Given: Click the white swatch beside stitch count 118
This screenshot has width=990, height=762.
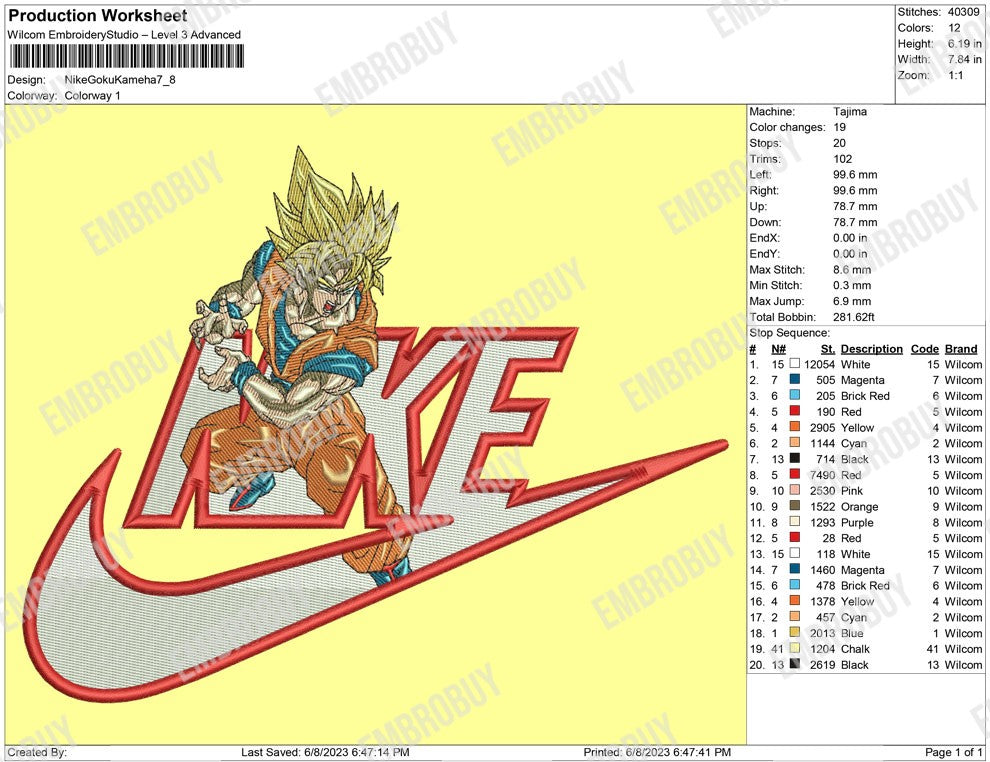Looking at the screenshot, I should (x=794, y=553).
